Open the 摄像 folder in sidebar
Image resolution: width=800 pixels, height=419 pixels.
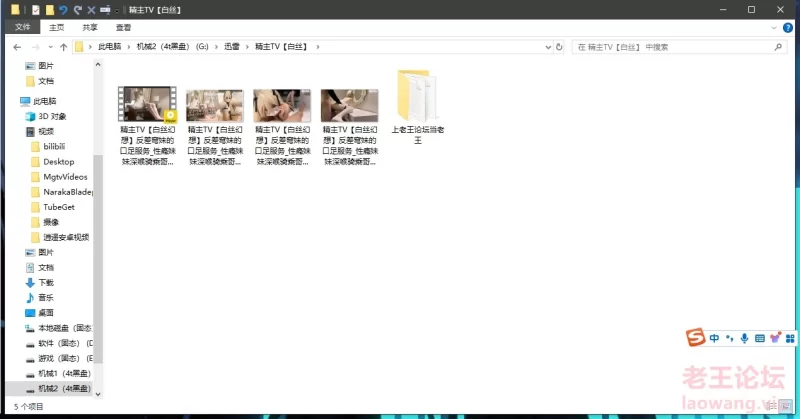44,222
